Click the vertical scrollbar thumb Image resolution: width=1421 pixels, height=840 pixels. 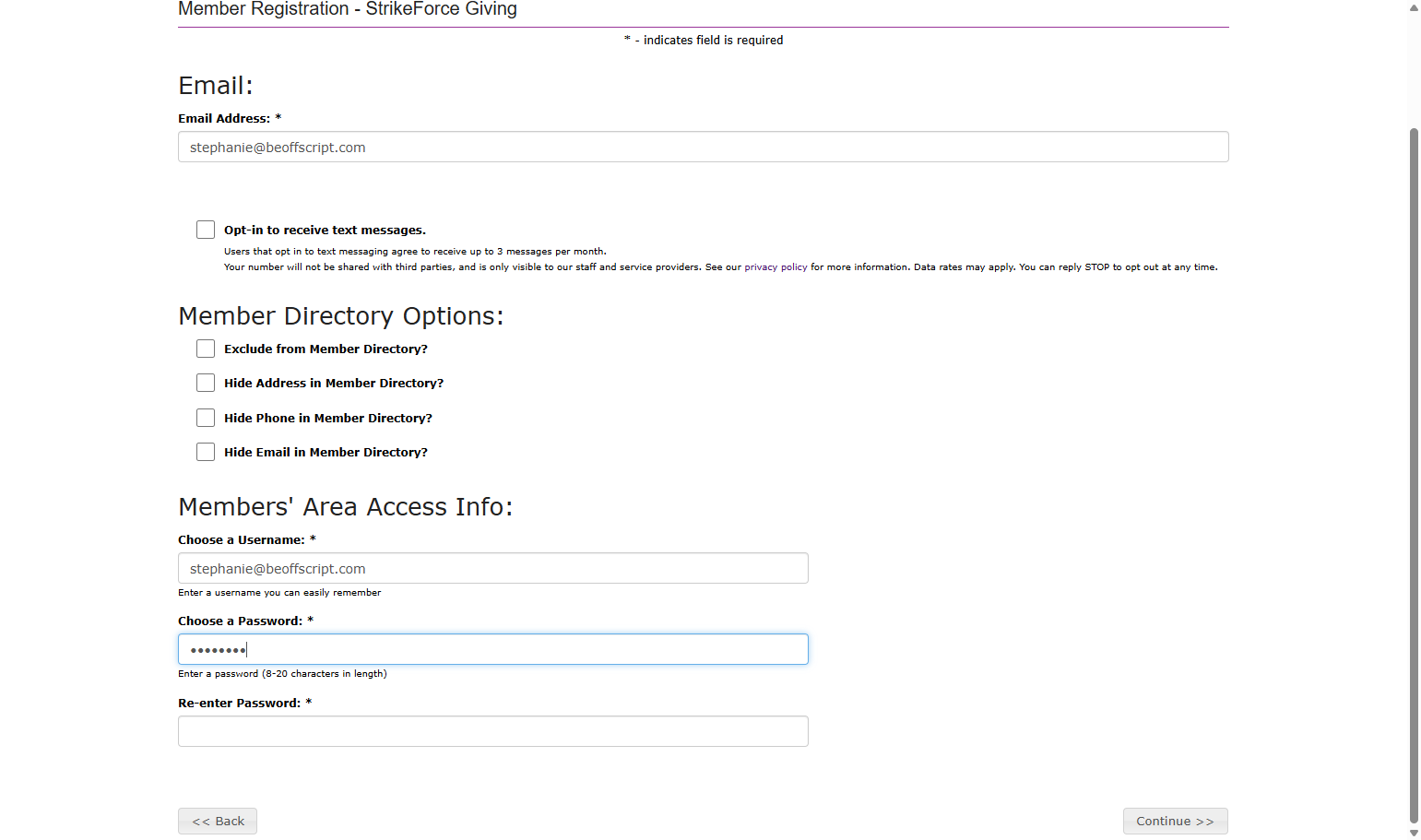pyautogui.click(x=1414, y=475)
